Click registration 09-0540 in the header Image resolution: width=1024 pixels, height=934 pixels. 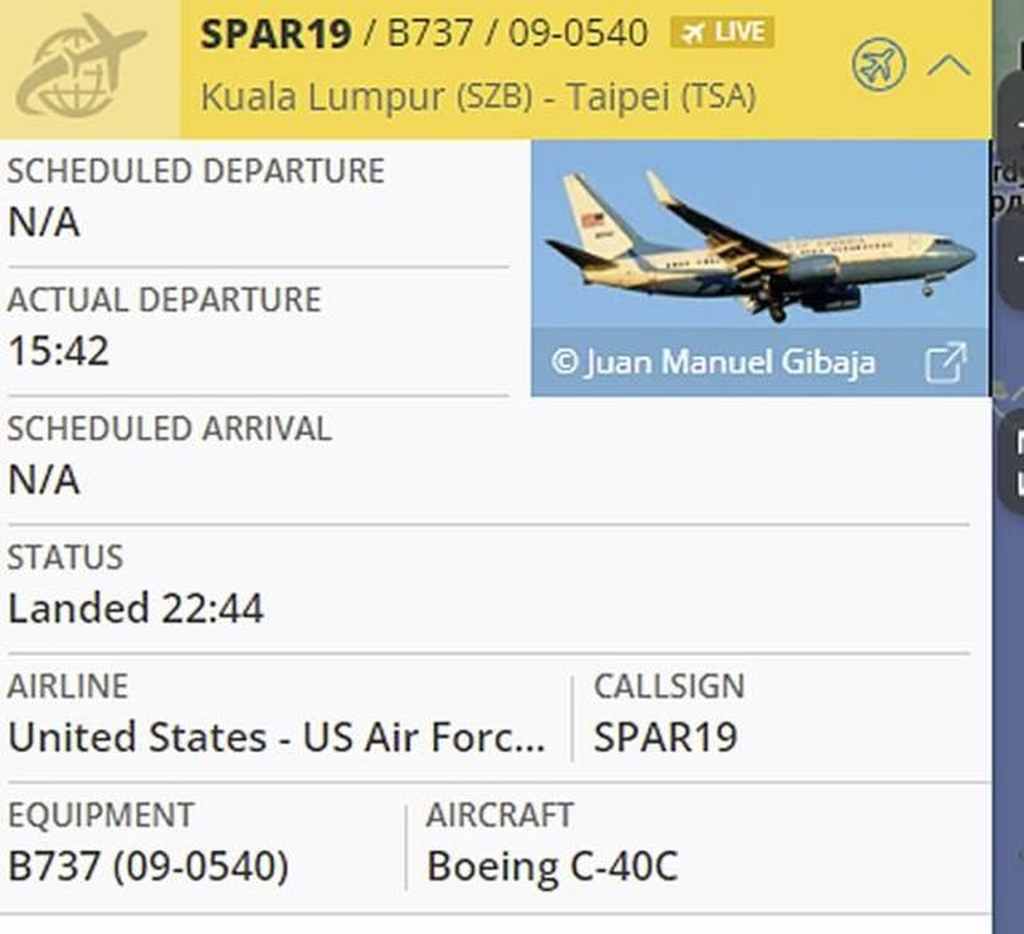click(x=578, y=34)
